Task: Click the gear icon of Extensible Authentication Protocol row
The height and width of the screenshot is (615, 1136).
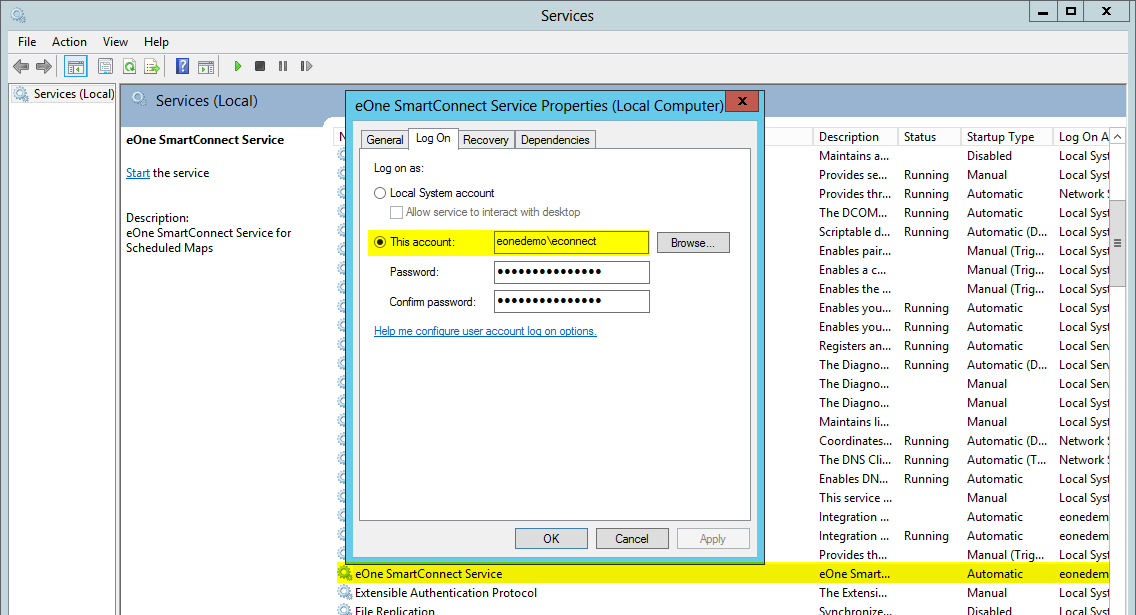Action: point(345,593)
